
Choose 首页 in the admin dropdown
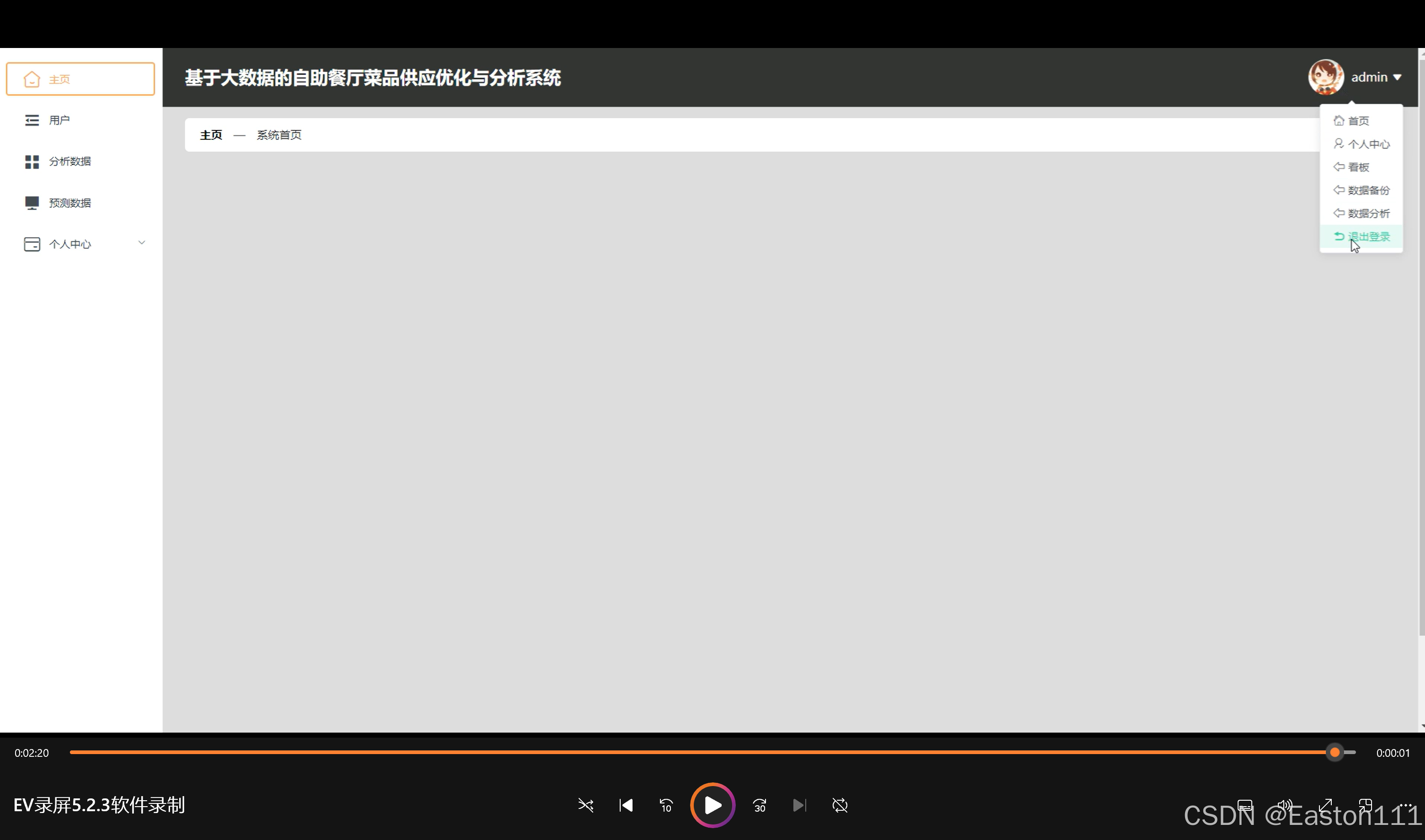(x=1361, y=121)
